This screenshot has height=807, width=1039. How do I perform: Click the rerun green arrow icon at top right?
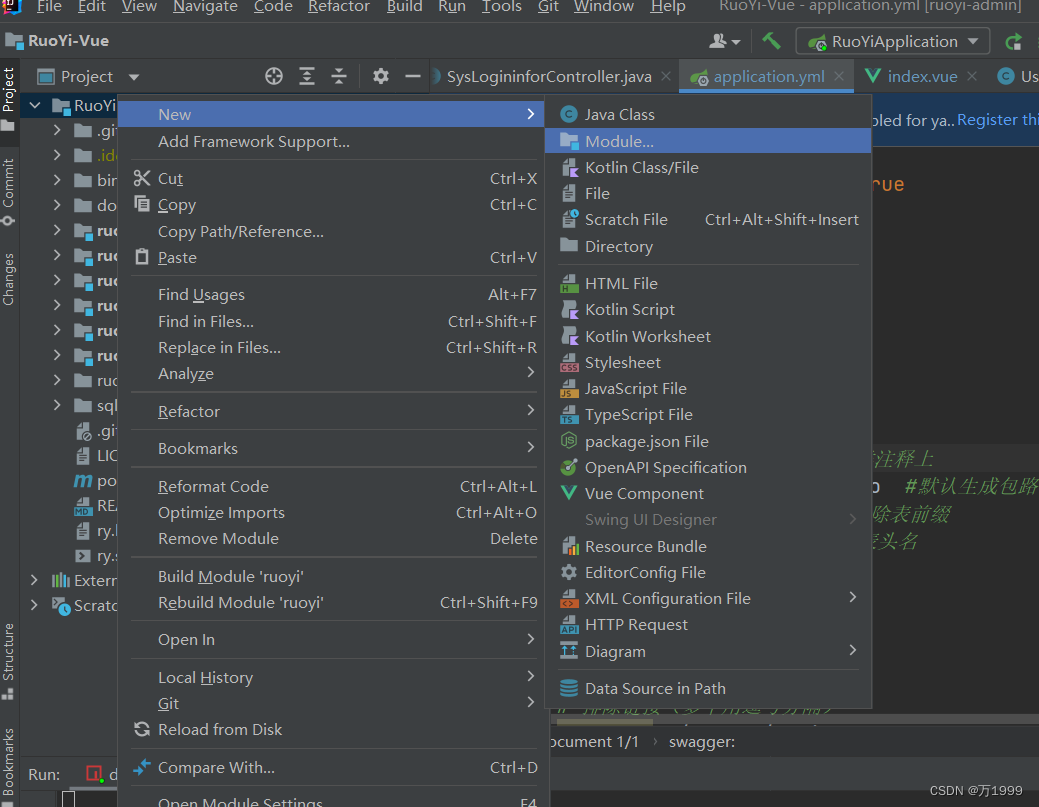point(1013,42)
